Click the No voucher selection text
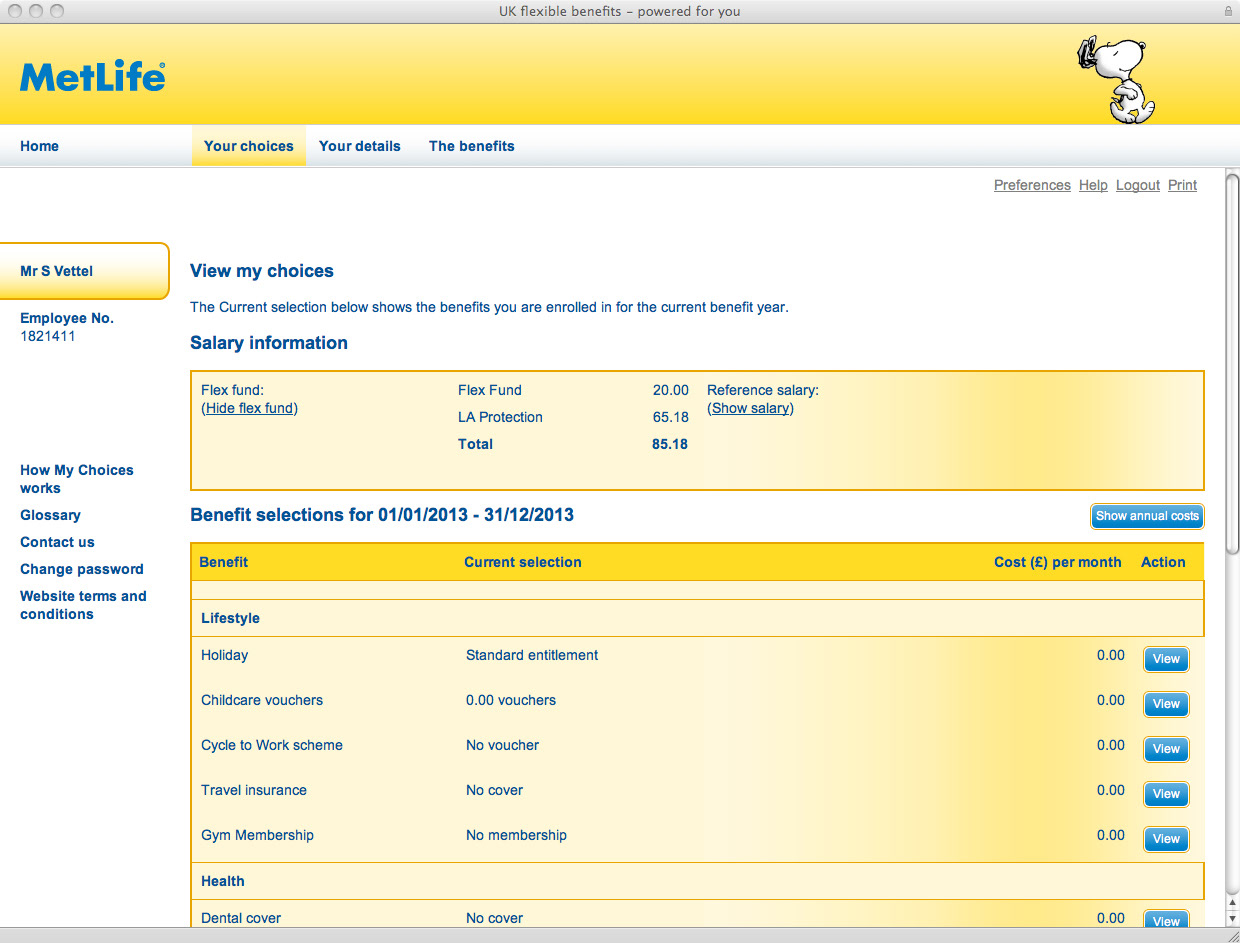1240x943 pixels. (x=502, y=745)
